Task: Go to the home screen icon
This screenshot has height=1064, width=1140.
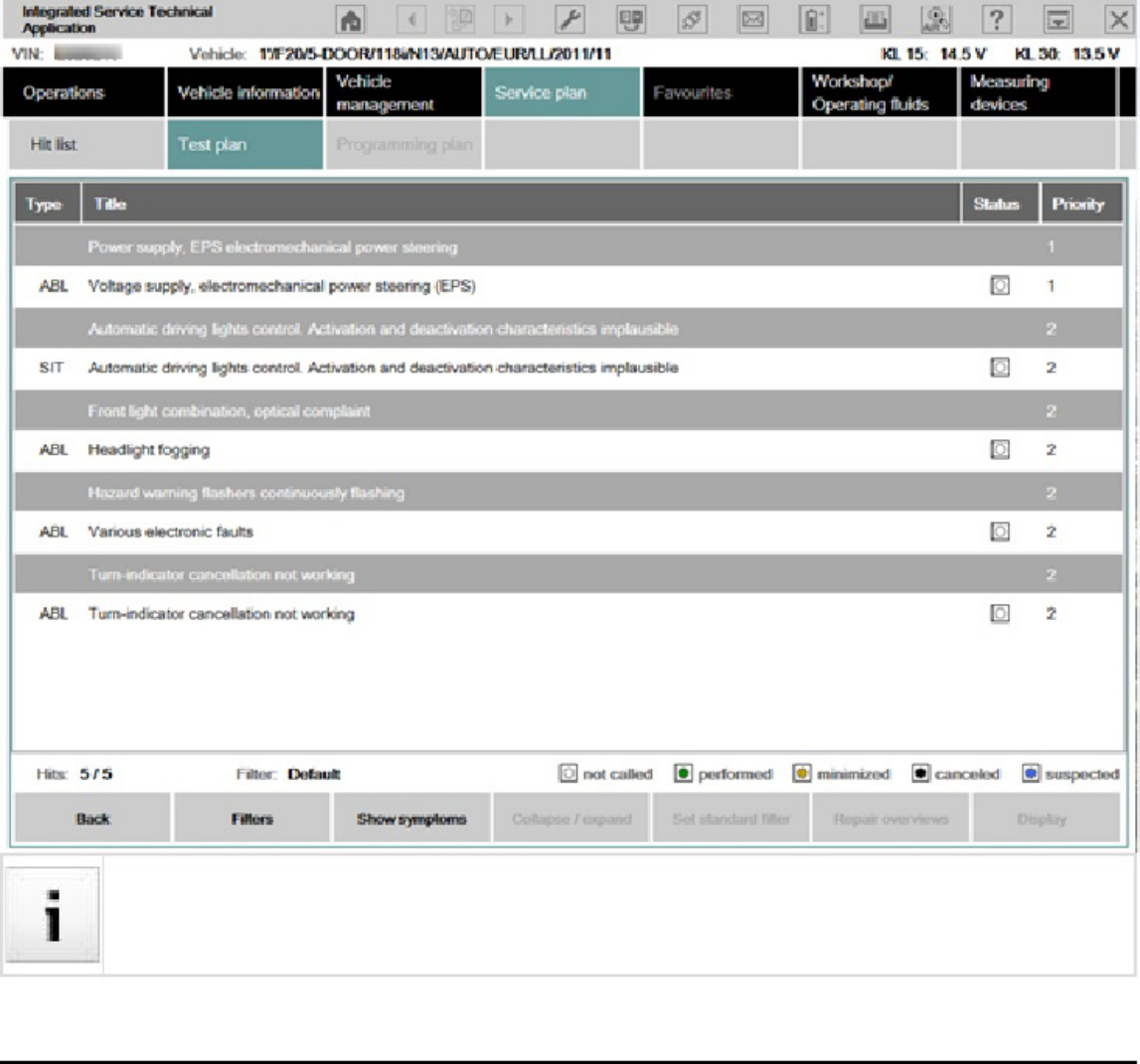Action: click(351, 20)
